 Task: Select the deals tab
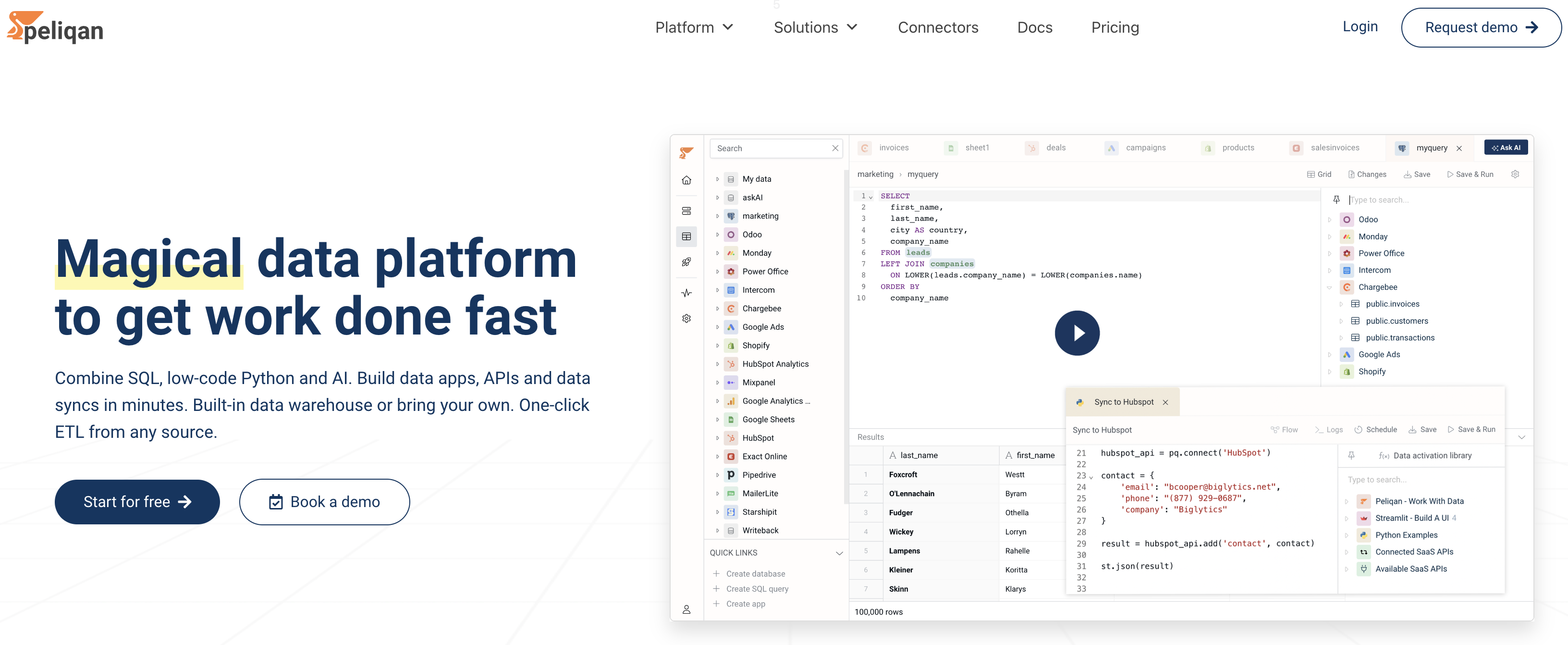point(1056,148)
